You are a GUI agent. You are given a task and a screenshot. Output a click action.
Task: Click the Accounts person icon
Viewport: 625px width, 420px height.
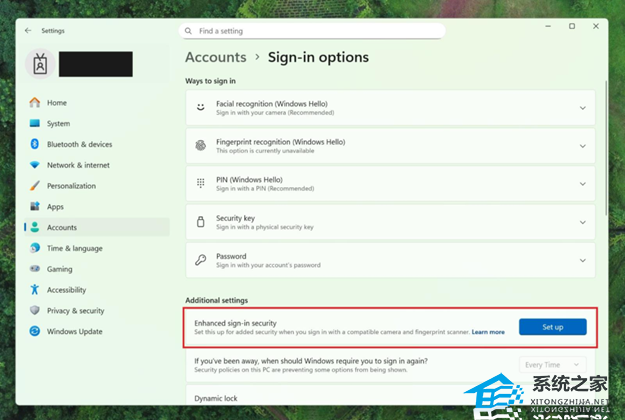(x=35, y=227)
